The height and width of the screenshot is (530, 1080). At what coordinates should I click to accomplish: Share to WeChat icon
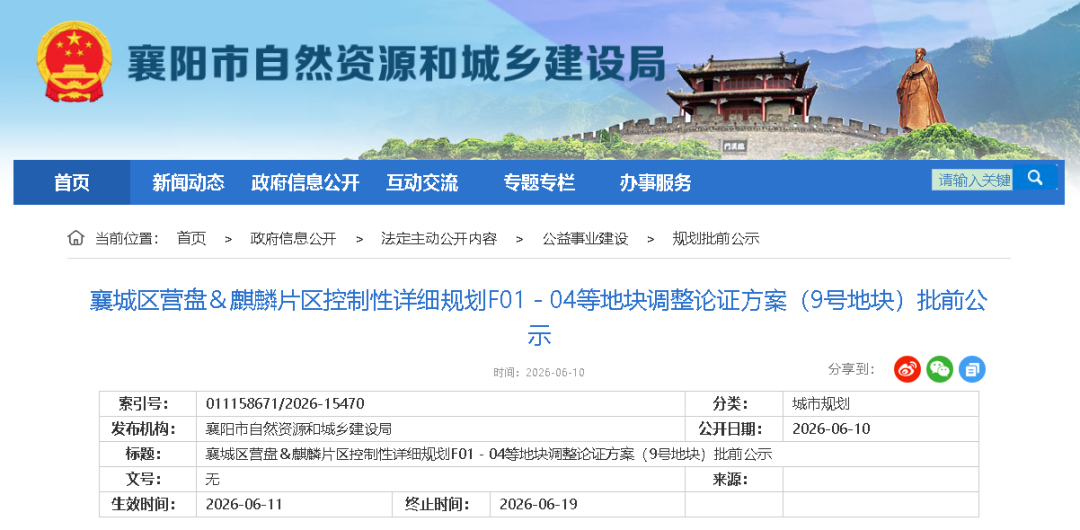(939, 369)
